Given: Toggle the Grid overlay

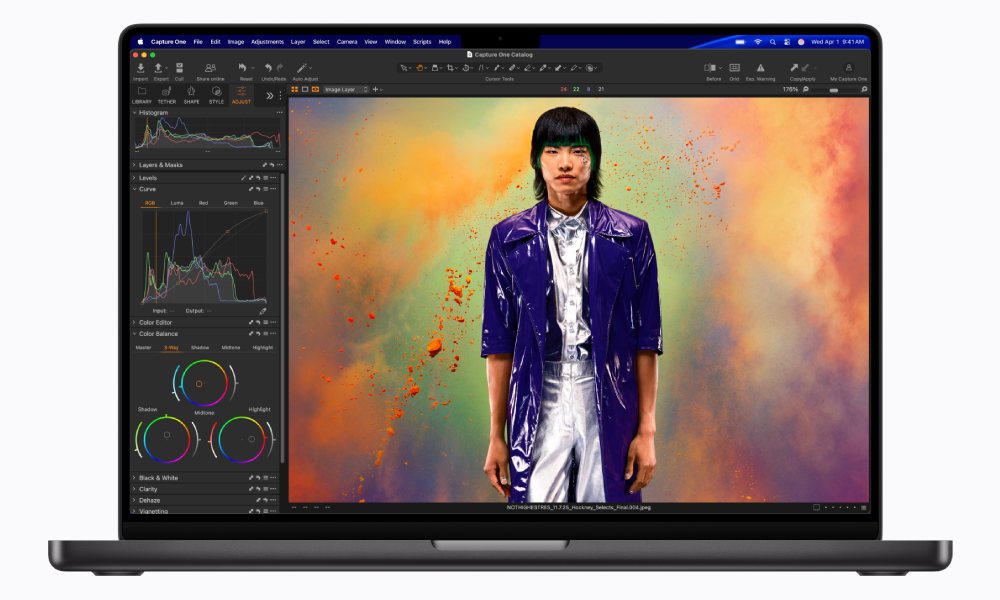Looking at the screenshot, I should 734,68.
